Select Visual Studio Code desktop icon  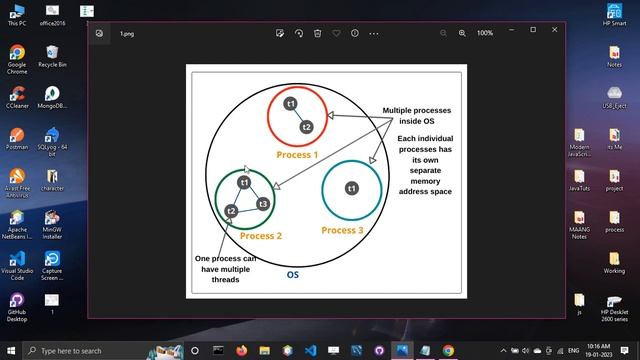[17, 266]
